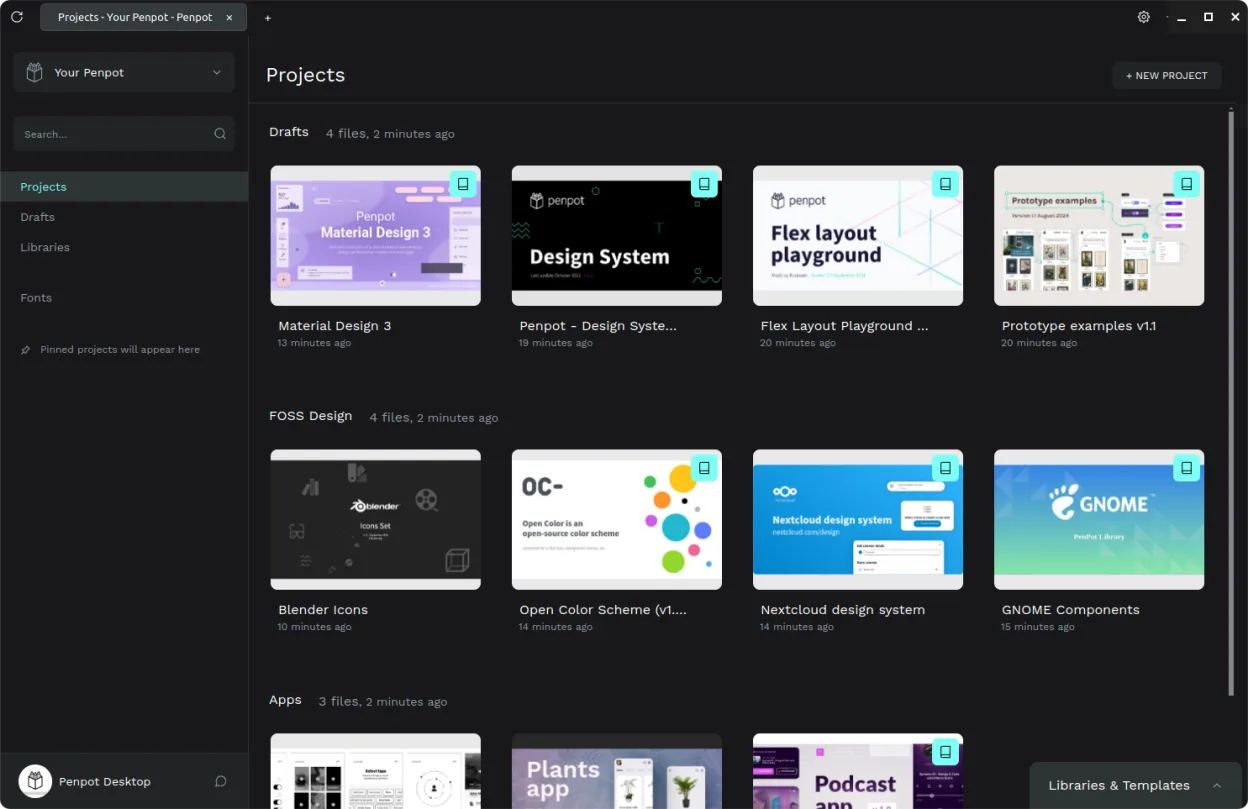Screen dimensions: 1248x809
Task: Click the library badge on Penpot Design System
Action: (704, 184)
